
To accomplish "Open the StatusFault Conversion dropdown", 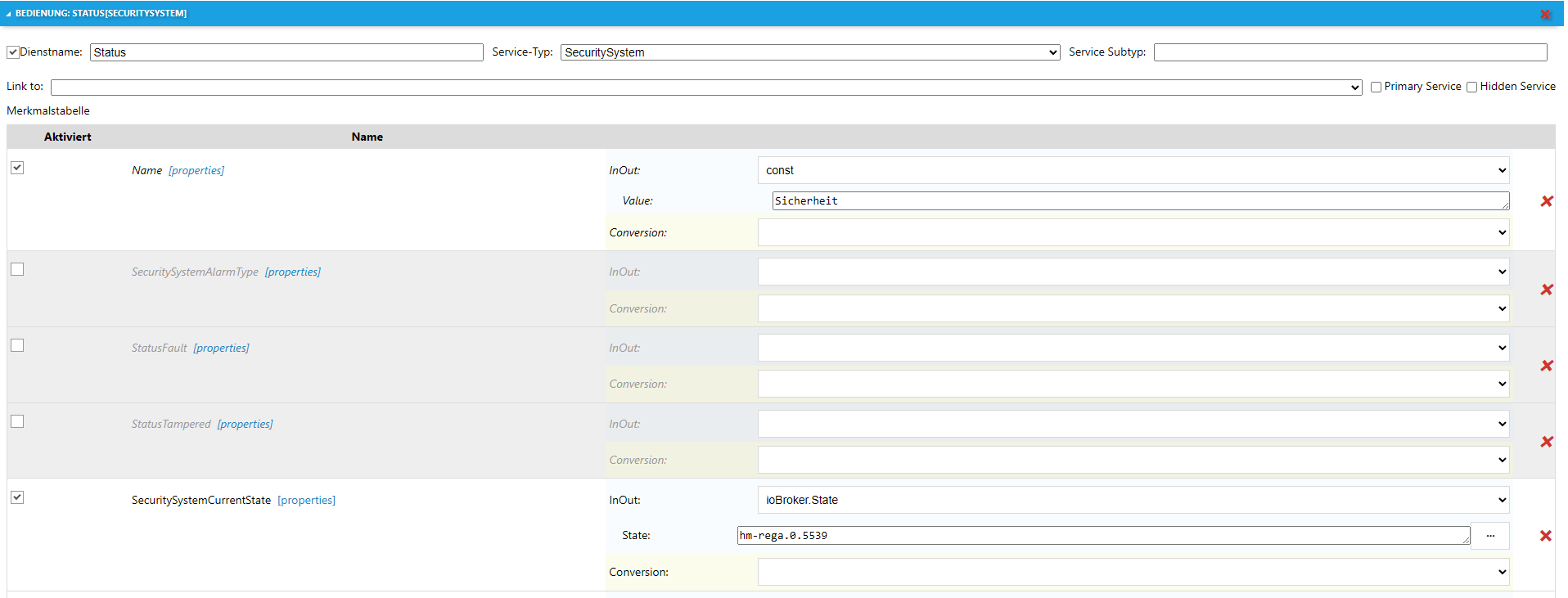I will point(1133,384).
